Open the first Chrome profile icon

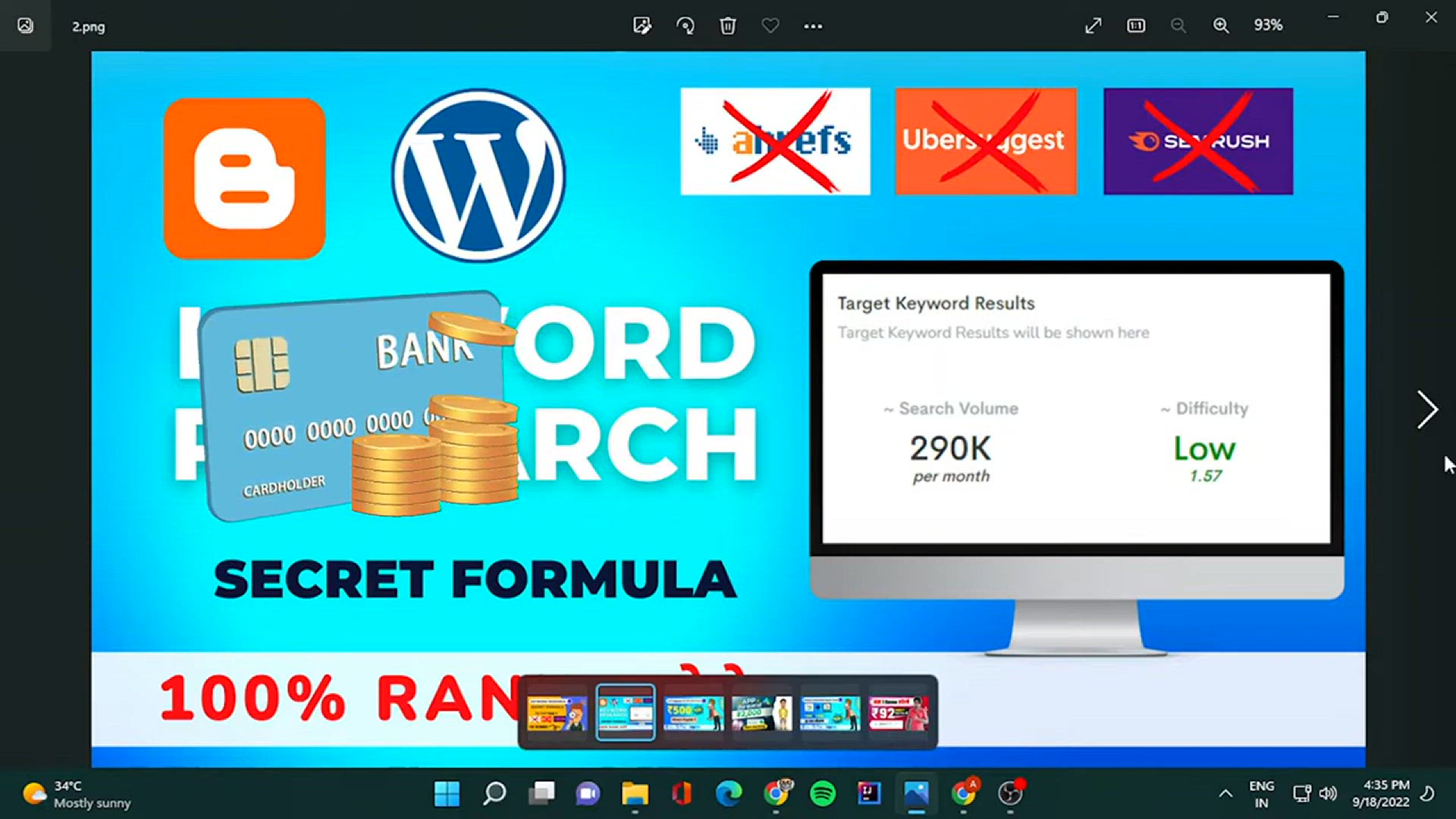point(776,793)
